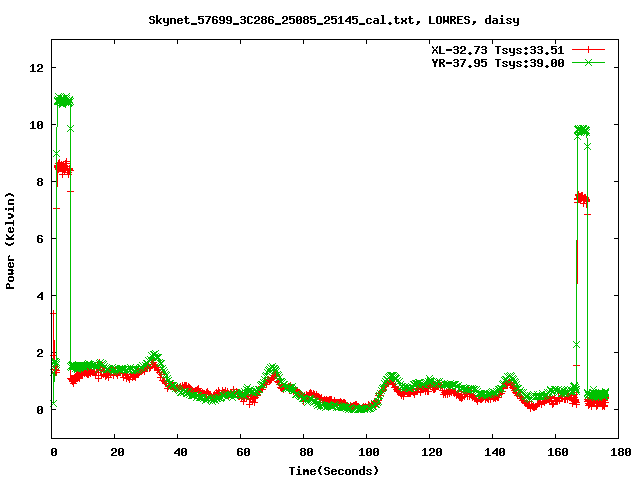
Task: Click x-axis tick label '160'
Action: coord(558,452)
